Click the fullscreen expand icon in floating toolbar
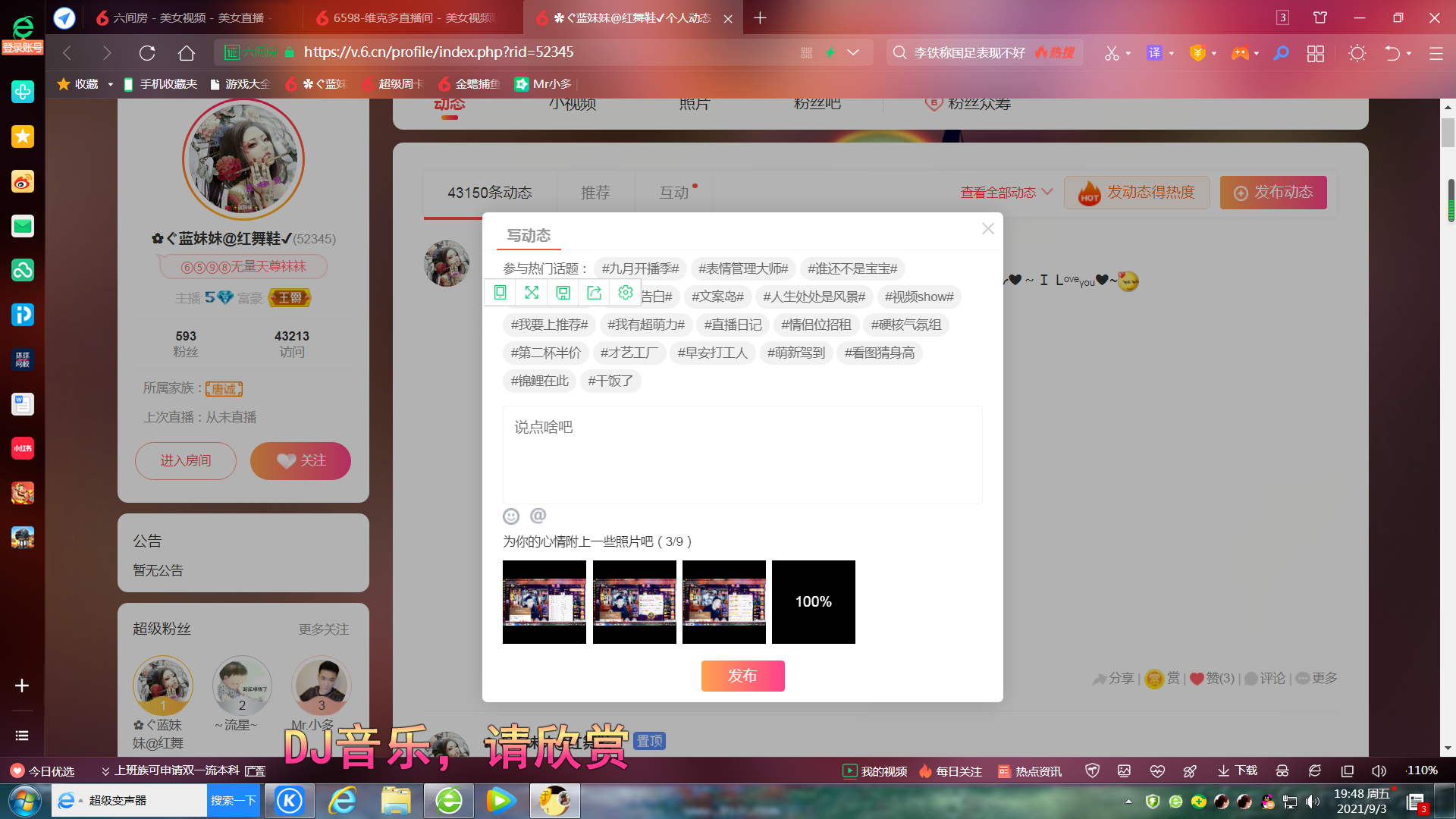1456x819 pixels. click(532, 293)
